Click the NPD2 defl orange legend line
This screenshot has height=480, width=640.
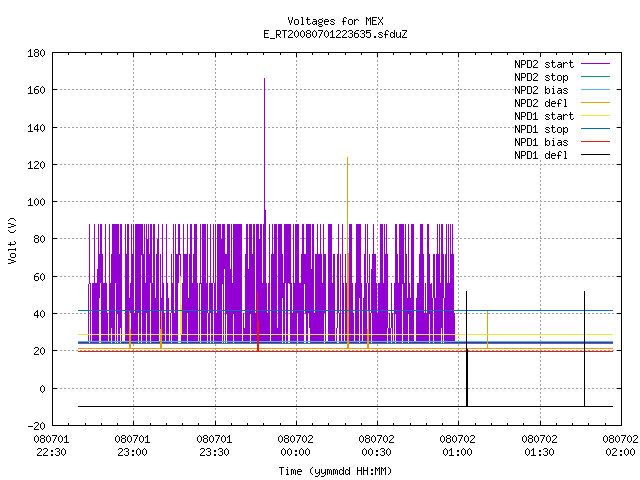coord(595,103)
